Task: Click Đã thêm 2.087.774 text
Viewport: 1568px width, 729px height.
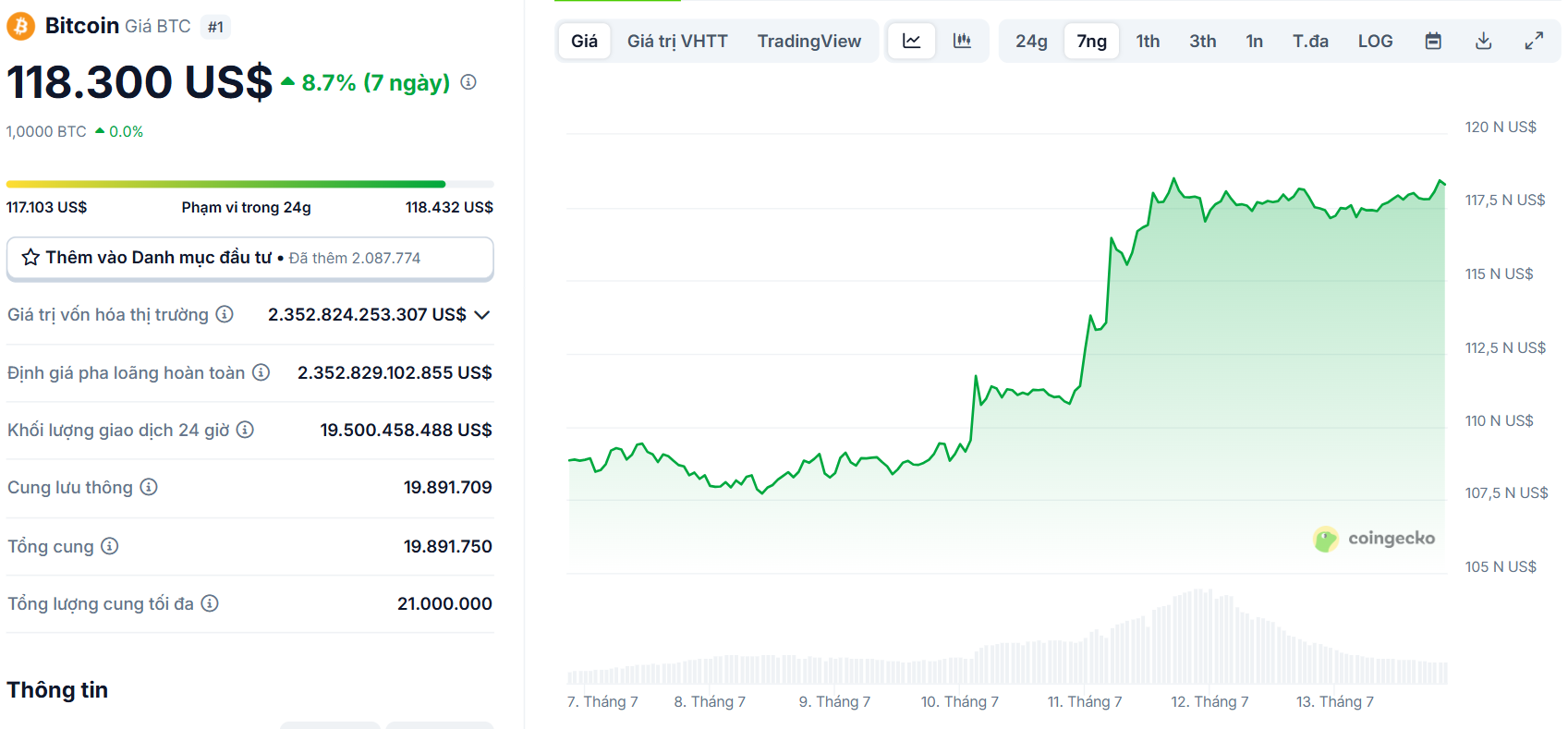Action: (x=355, y=258)
